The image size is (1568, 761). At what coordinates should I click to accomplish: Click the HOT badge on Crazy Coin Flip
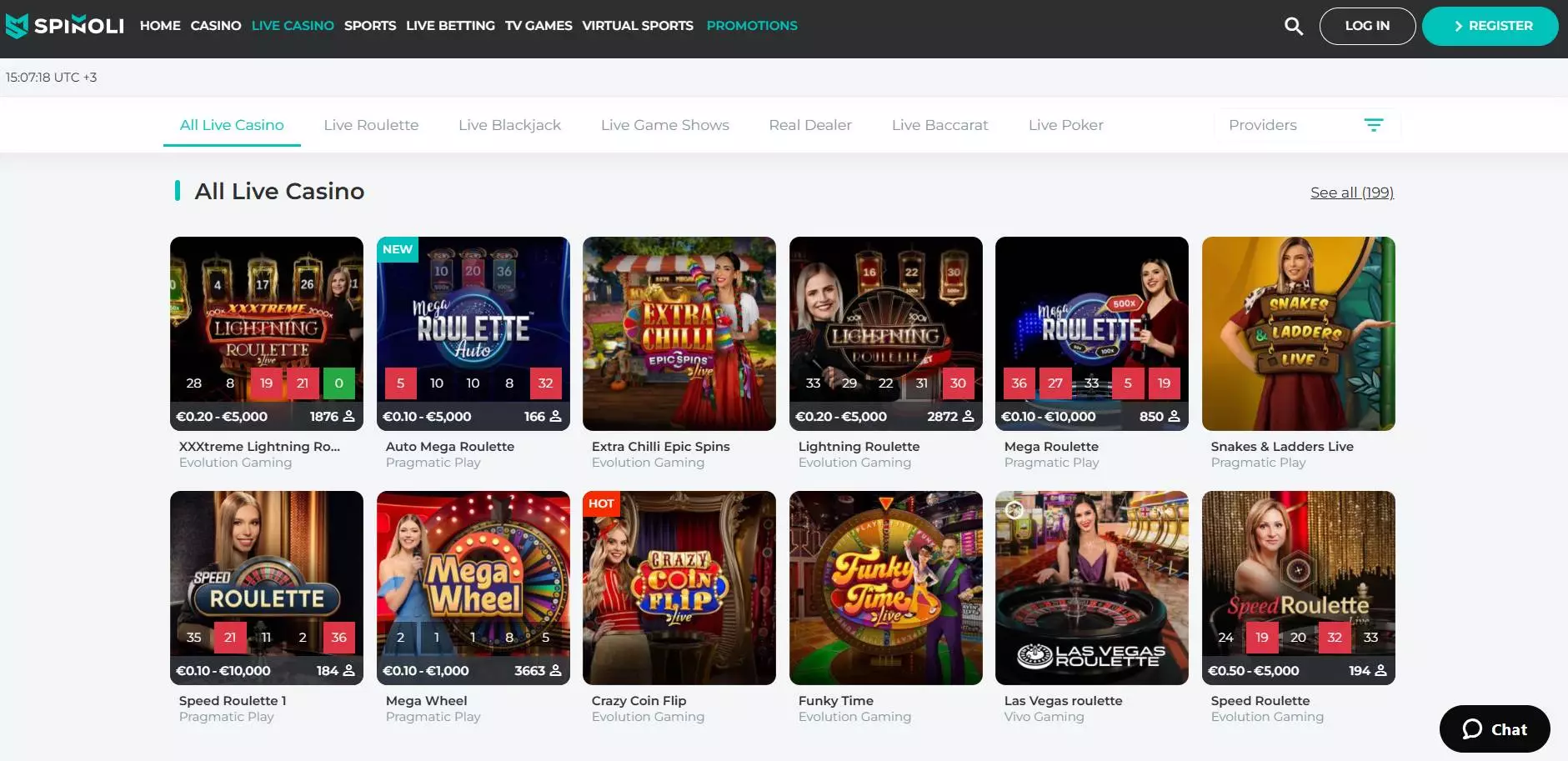pos(601,503)
